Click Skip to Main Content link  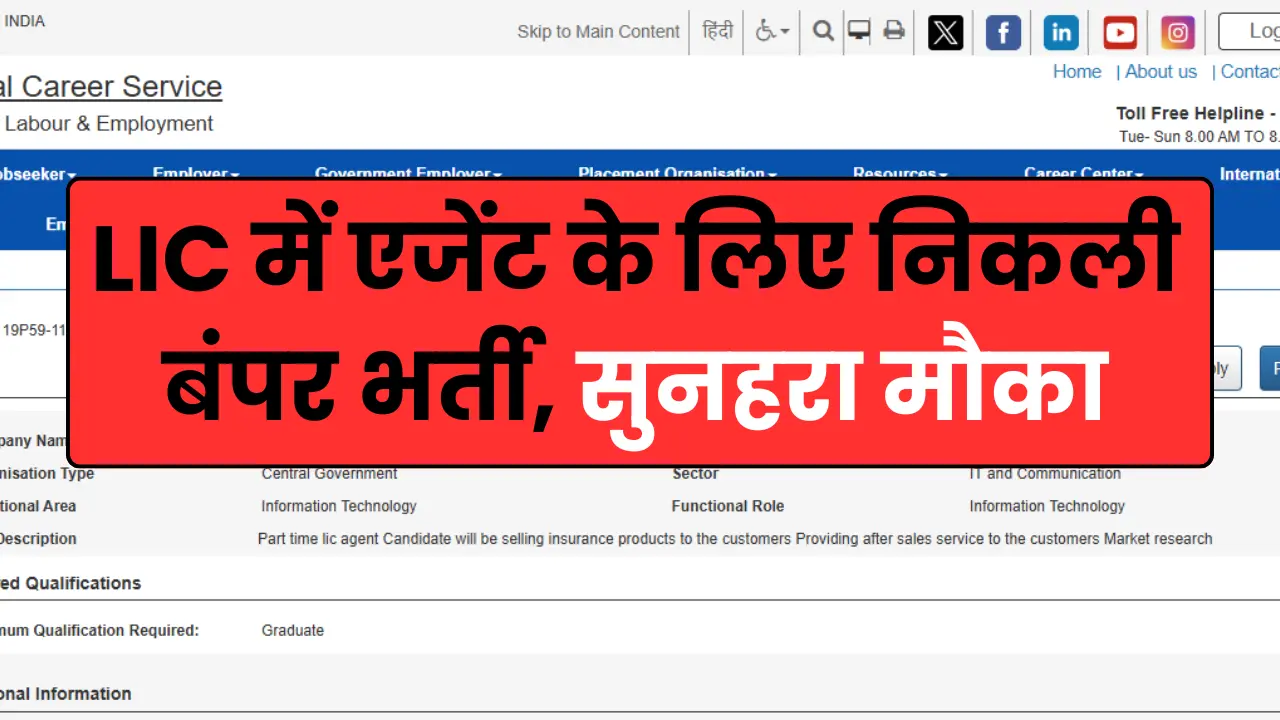[x=598, y=32]
